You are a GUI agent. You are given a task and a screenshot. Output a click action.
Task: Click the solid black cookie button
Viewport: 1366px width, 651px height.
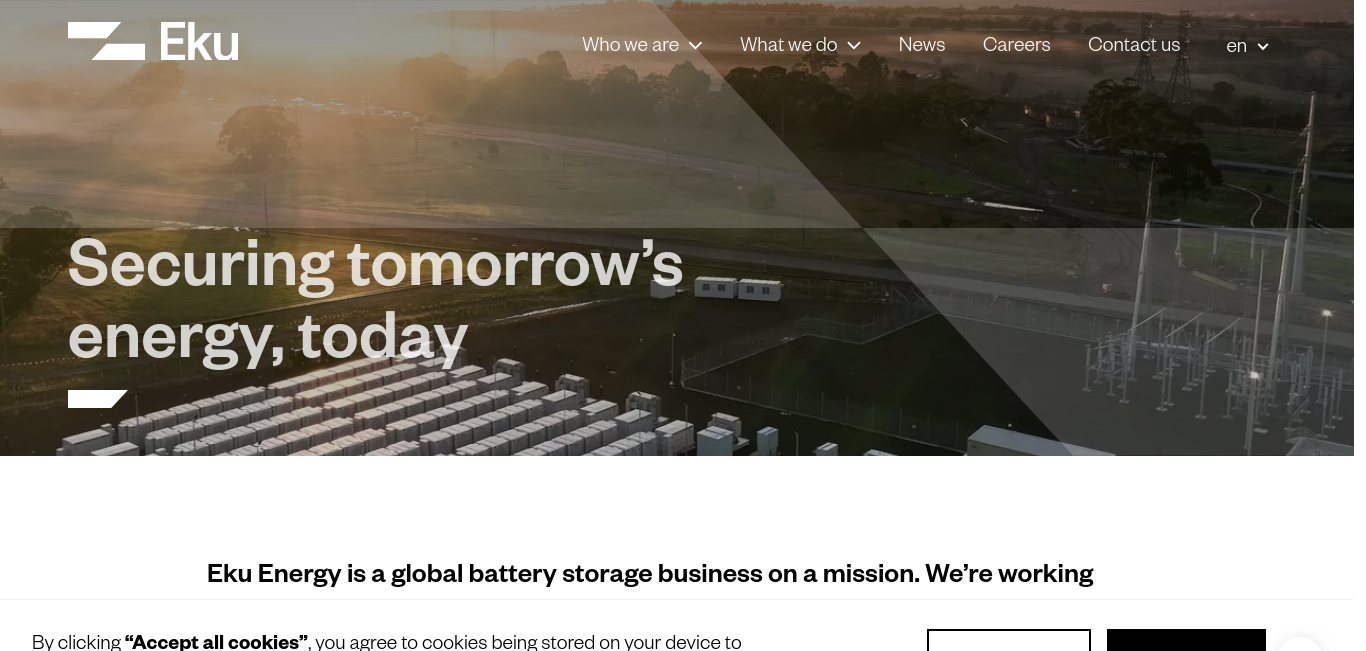[x=1186, y=640]
